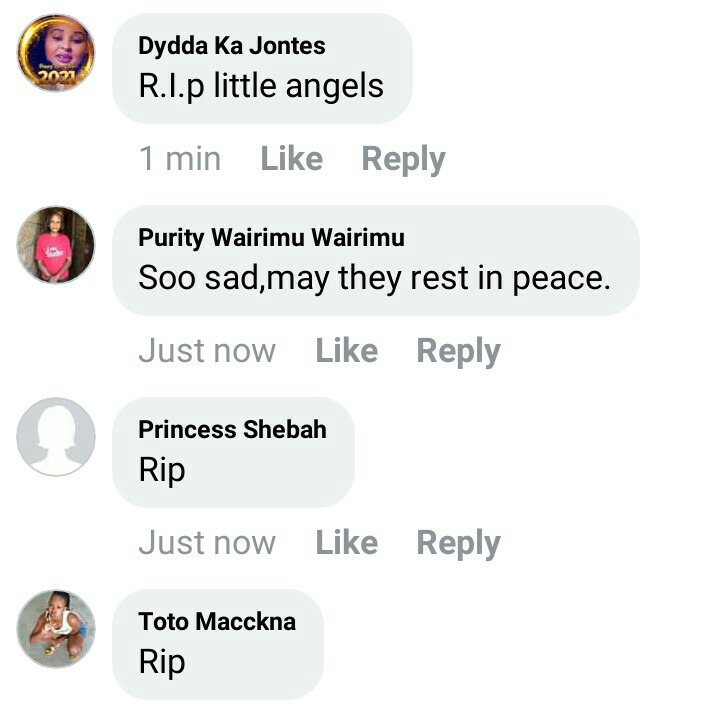Screen dimensions: 720x706
Task: Reply to Princess Shebah's comment
Action: click(x=459, y=544)
